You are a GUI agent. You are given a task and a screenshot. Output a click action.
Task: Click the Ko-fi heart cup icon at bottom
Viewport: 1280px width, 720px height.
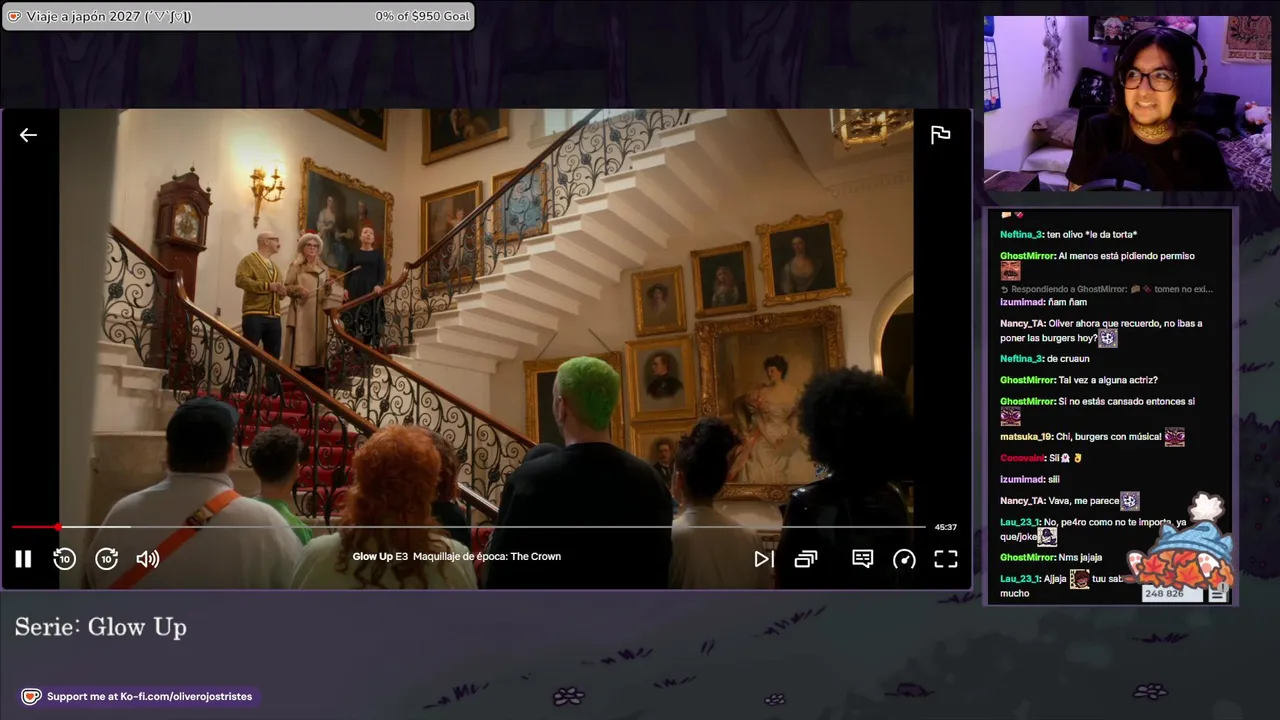[31, 696]
